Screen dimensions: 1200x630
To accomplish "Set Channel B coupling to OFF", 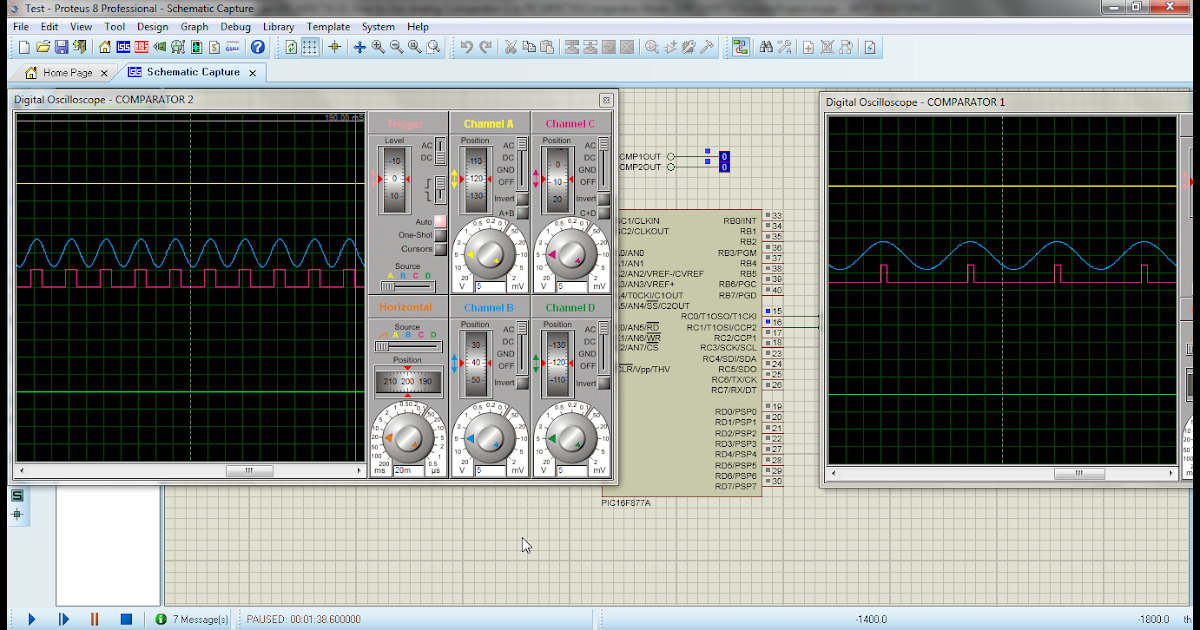I will click(522, 366).
